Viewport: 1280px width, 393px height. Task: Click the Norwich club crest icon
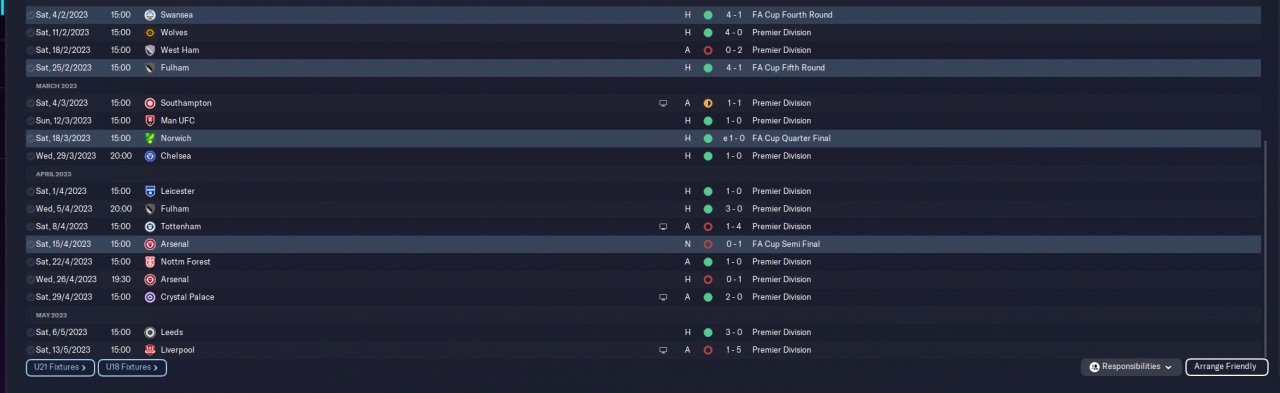pos(150,138)
